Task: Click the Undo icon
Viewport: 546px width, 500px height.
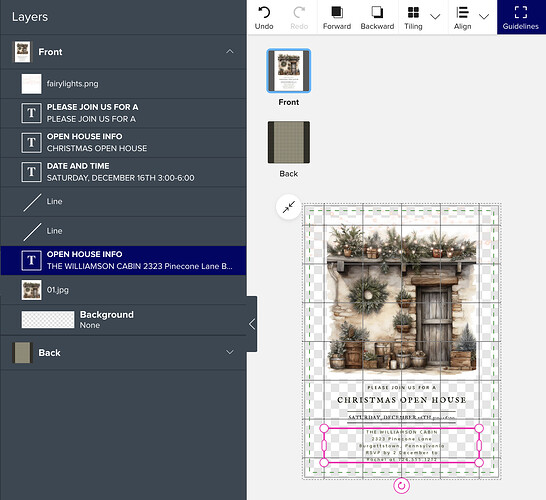Action: click(264, 13)
